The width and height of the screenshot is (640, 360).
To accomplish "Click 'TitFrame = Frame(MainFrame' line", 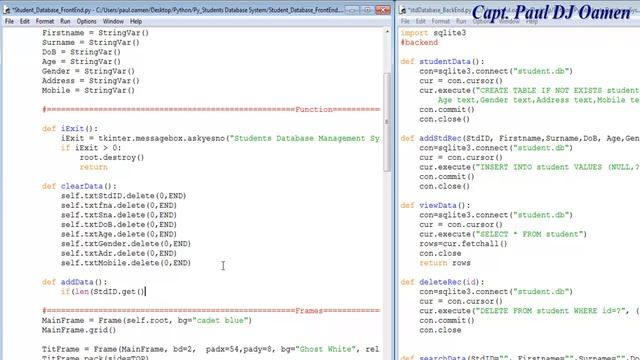I will [x=211, y=349].
